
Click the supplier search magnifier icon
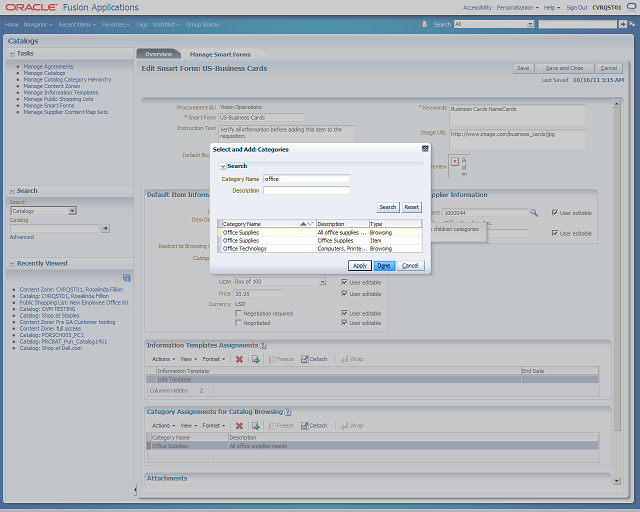(534, 213)
